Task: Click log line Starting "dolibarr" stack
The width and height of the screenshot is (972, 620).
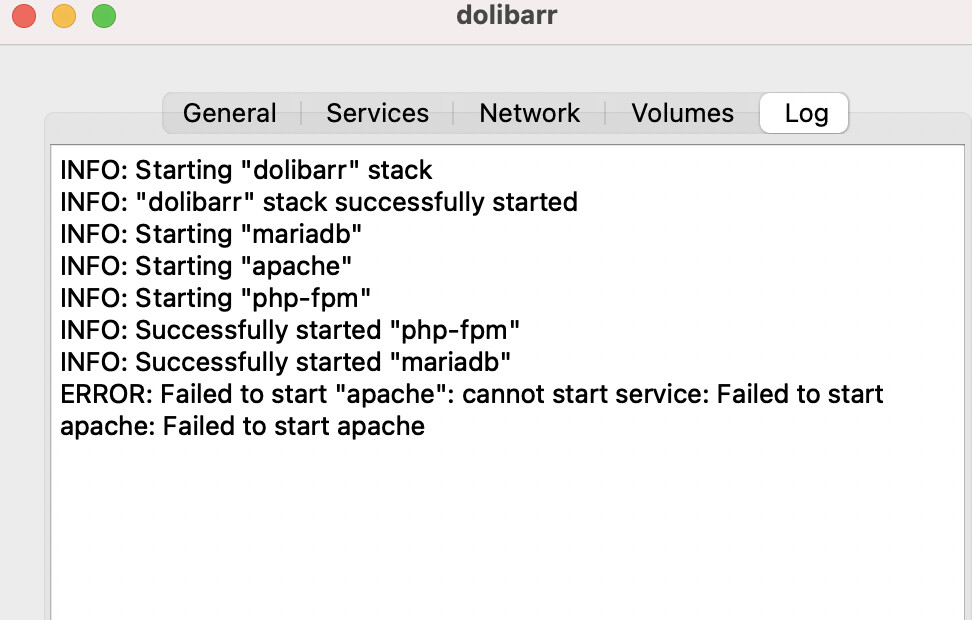Action: coord(246,170)
